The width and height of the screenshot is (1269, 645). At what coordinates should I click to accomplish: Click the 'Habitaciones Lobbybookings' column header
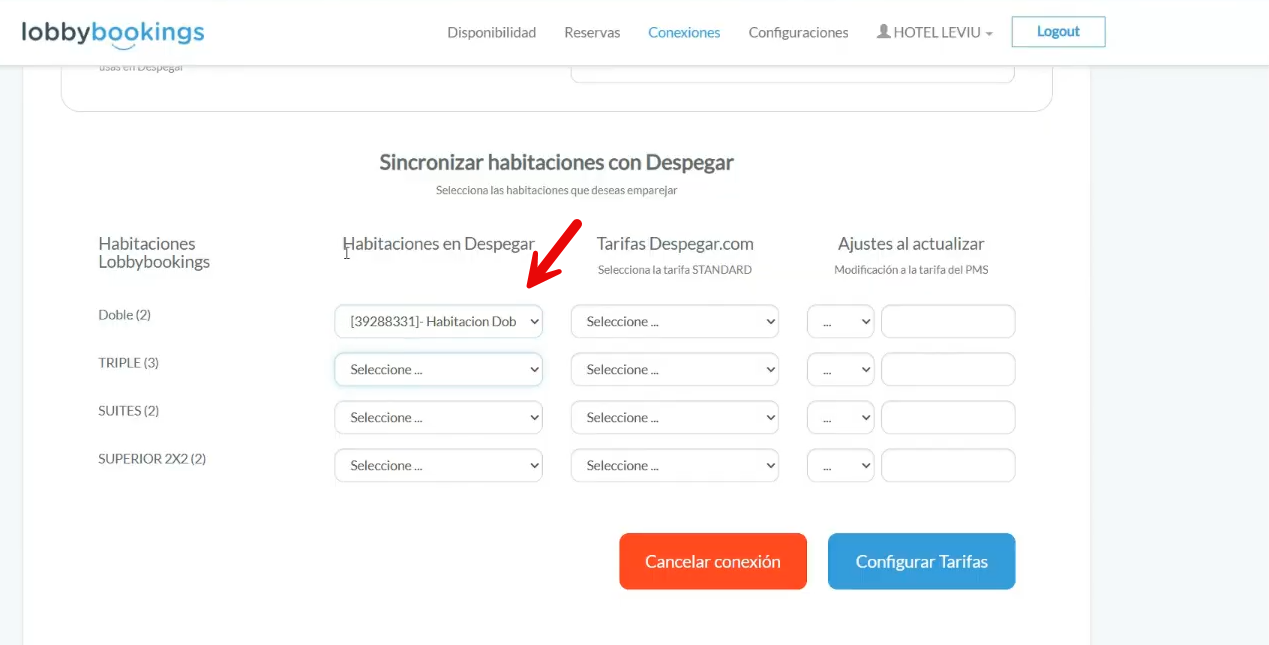pyautogui.click(x=154, y=253)
